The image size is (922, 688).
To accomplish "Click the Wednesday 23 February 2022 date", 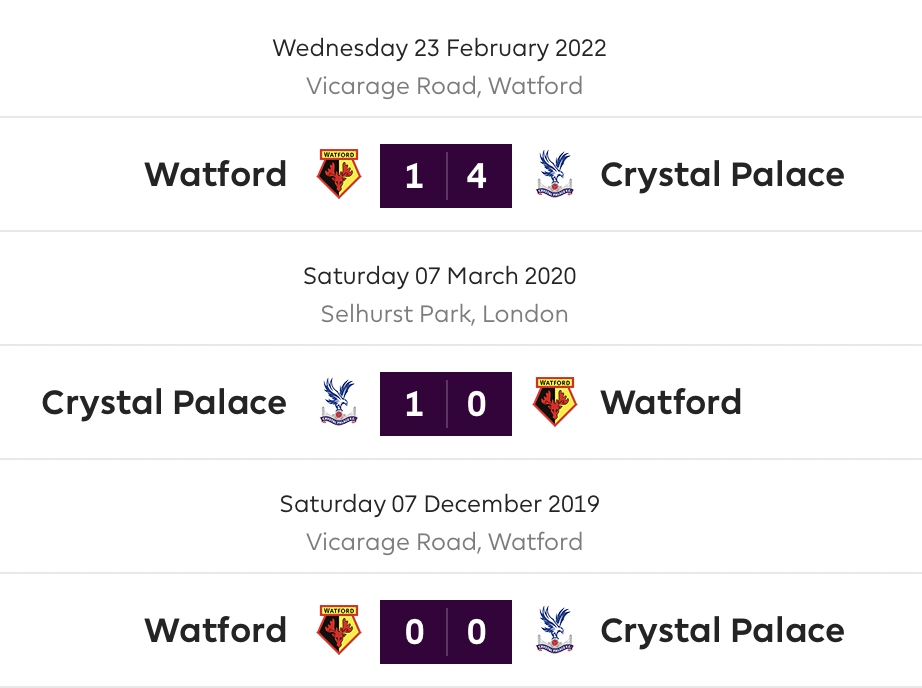I will point(439,48).
